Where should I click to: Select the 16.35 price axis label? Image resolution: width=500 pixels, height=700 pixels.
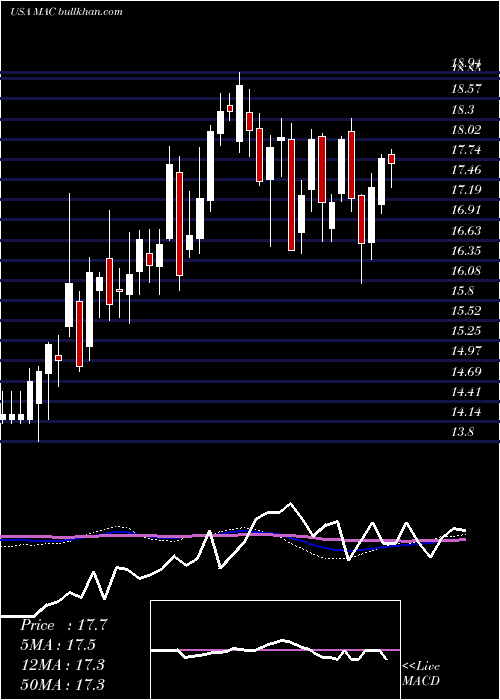point(466,250)
